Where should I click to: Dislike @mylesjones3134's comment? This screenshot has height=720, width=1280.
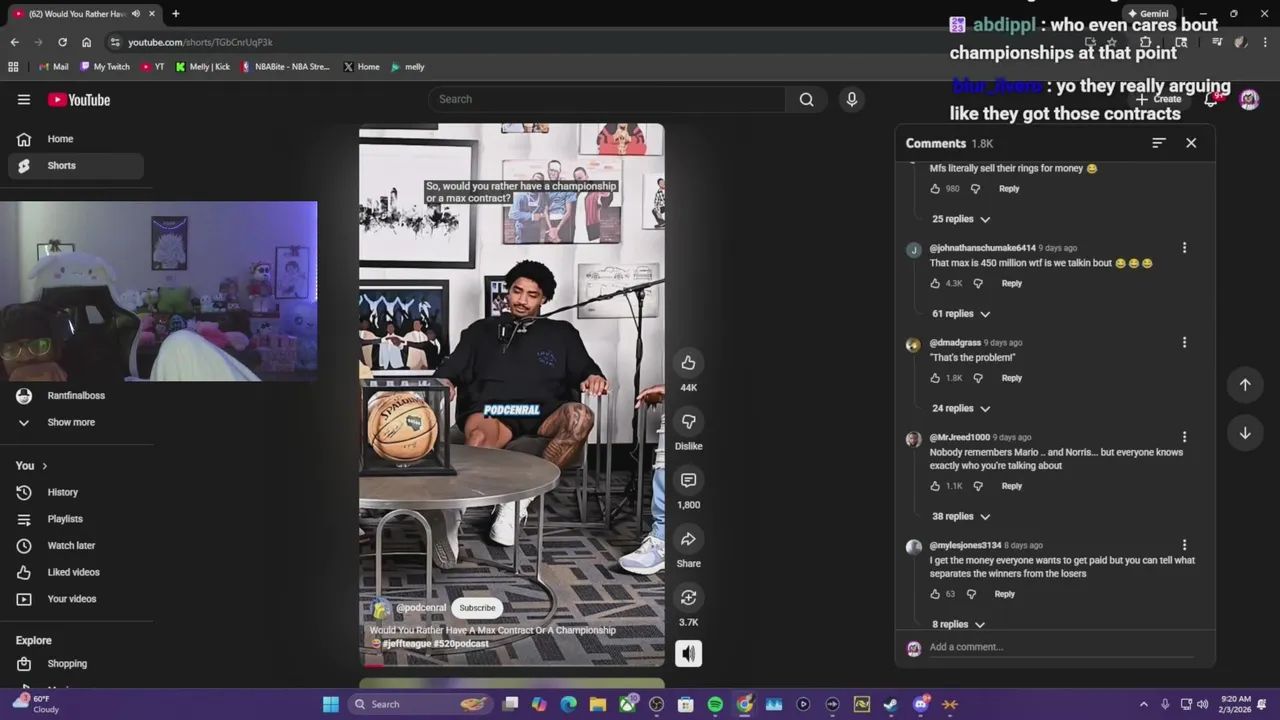tap(971, 594)
